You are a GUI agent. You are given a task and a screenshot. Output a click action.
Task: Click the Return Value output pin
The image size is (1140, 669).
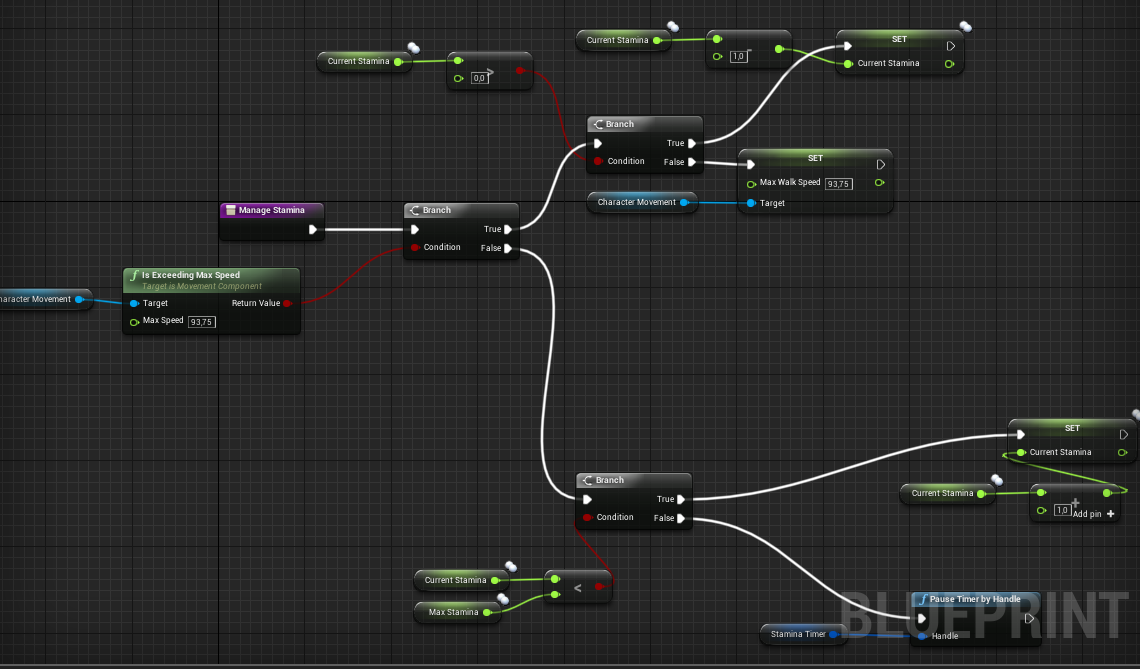(x=287, y=303)
